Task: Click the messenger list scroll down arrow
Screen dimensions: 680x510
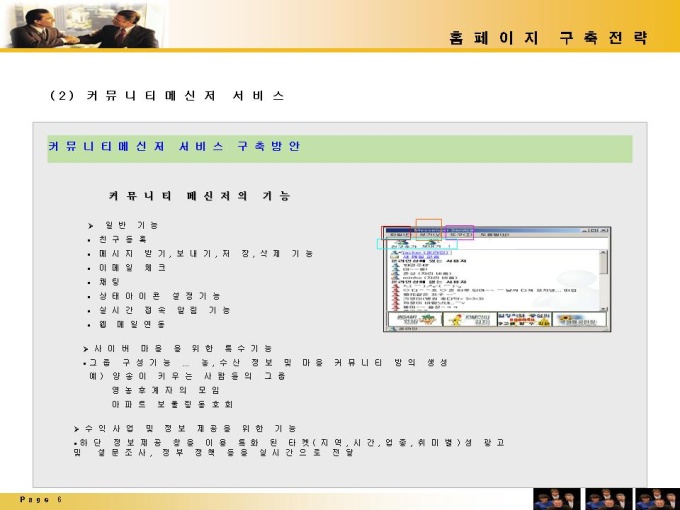Action: pos(603,309)
